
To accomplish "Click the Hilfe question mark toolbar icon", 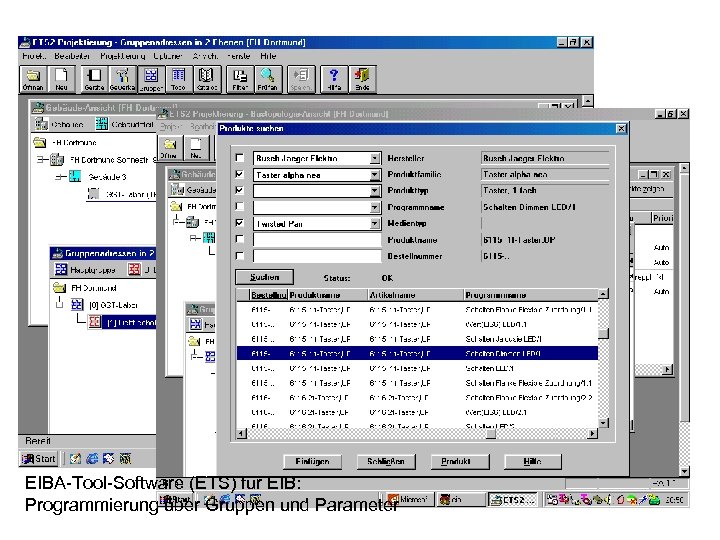I will pos(334,79).
